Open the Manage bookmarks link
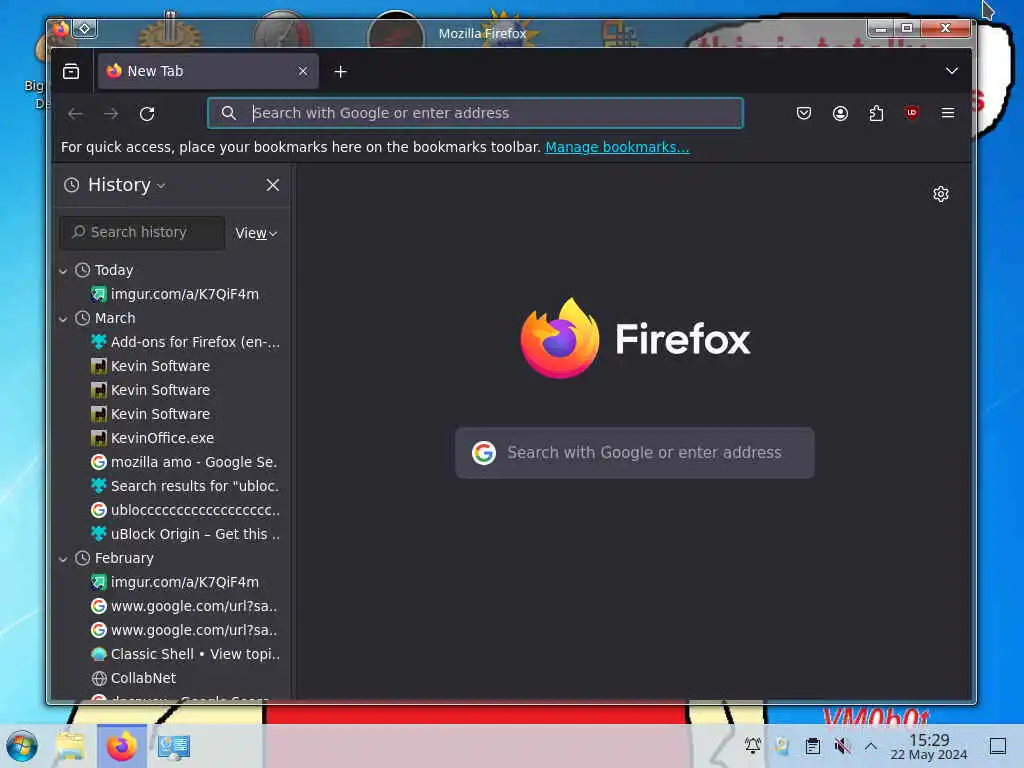Viewport: 1024px width, 768px height. (617, 147)
